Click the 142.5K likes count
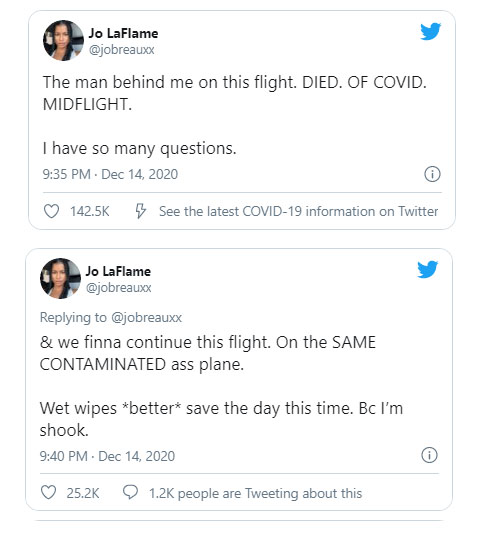 pos(90,211)
